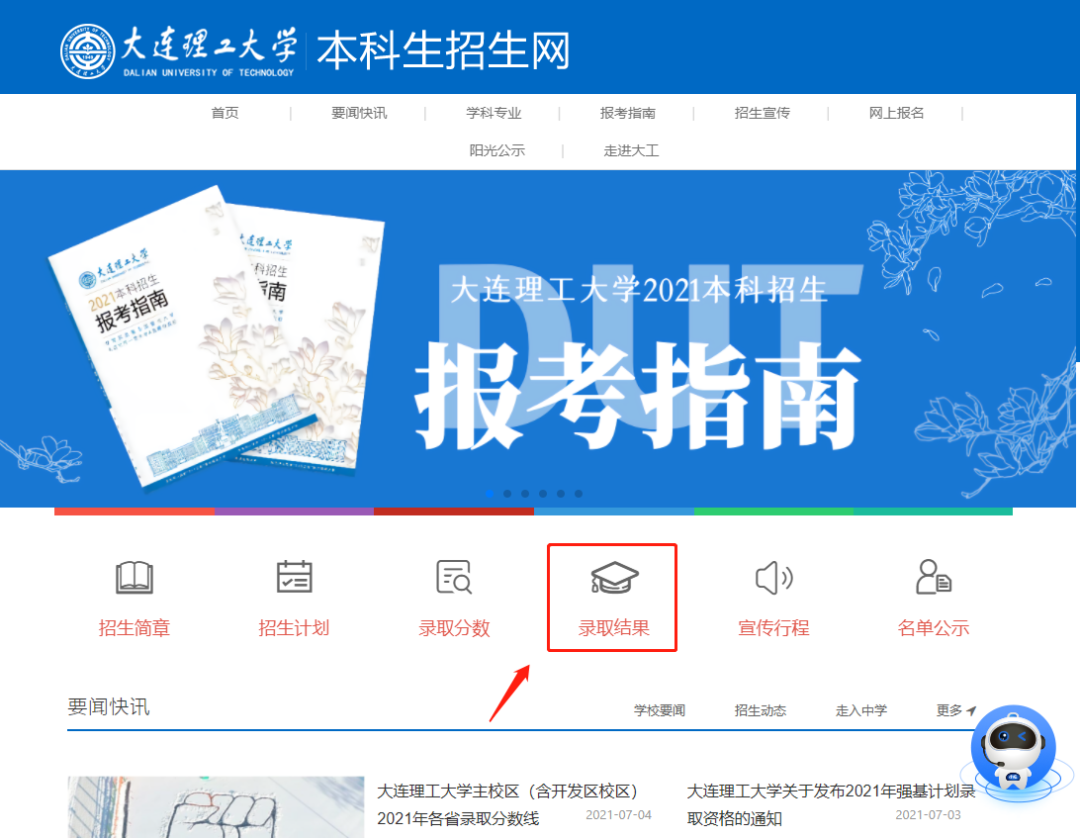Open the 学科专业 navigation item
1080x838 pixels.
[x=493, y=113]
